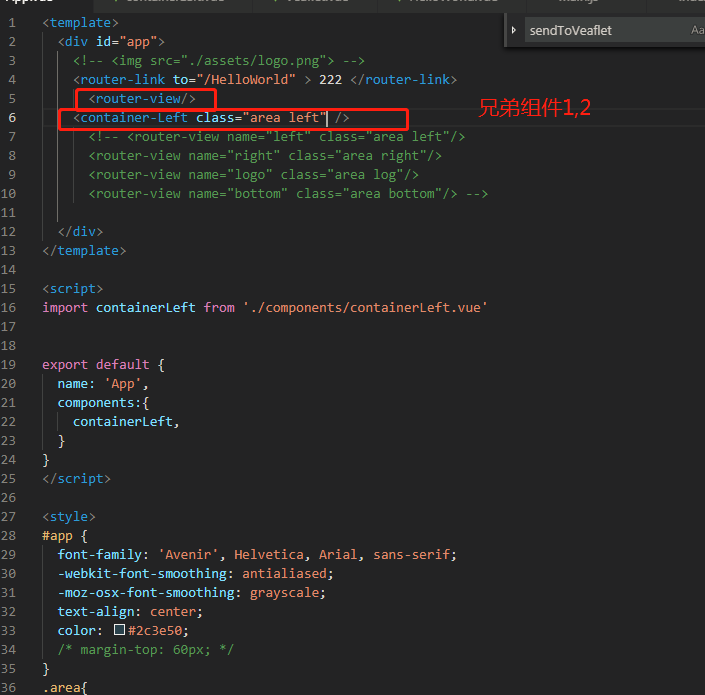The image size is (705, 695).
Task: Click the #app selector on line 28
Action: coord(57,536)
